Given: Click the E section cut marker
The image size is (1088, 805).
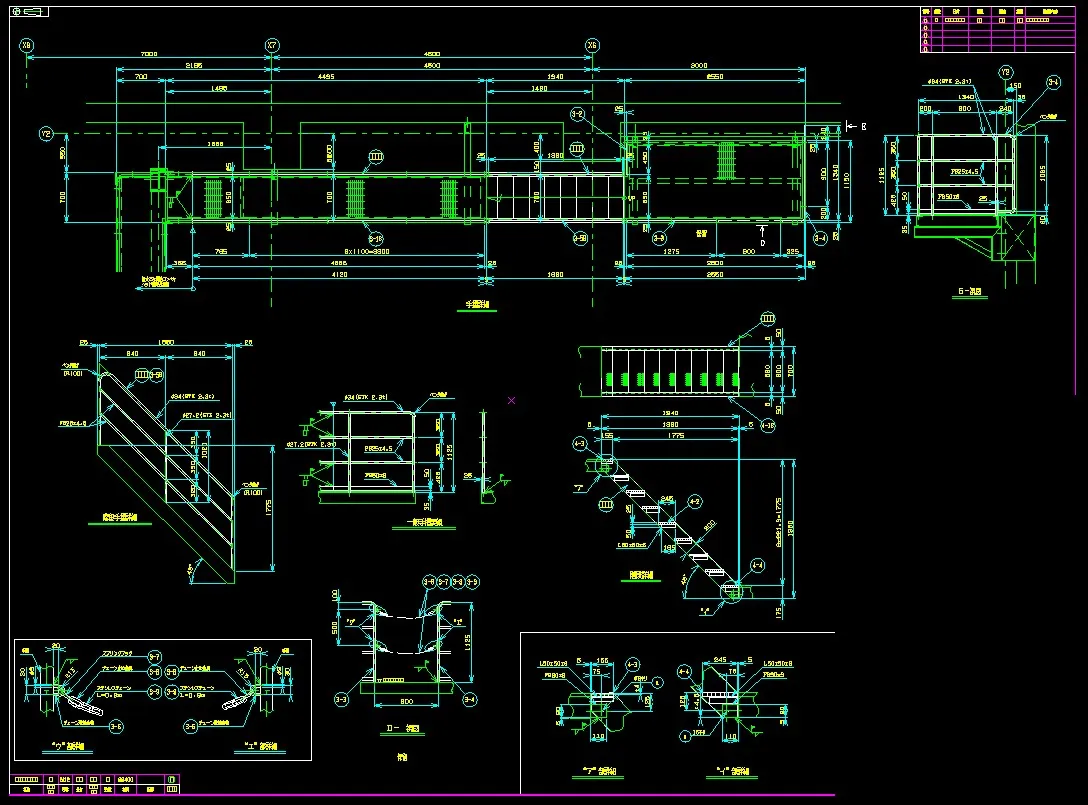Looking at the screenshot, I should (861, 126).
